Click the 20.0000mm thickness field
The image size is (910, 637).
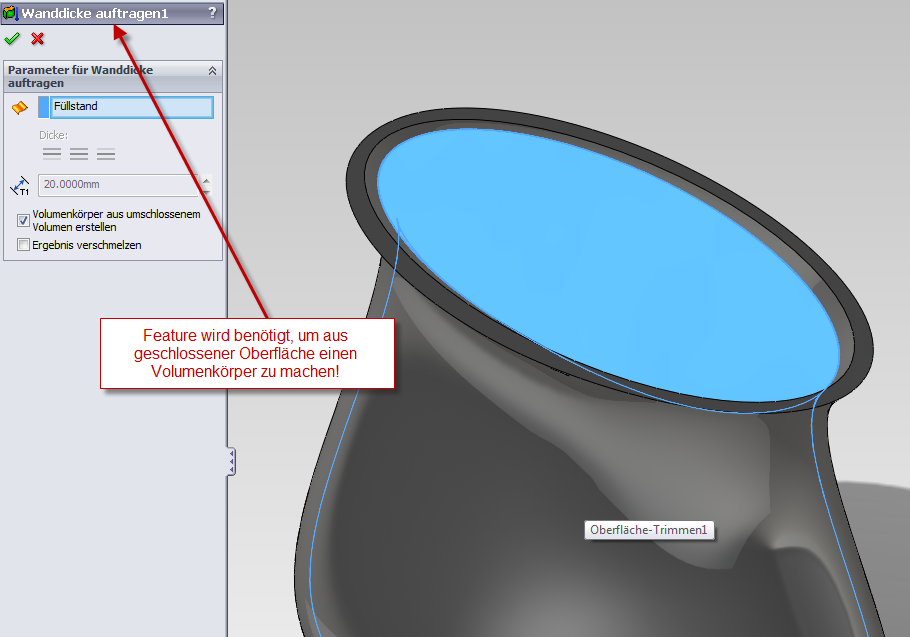coord(118,185)
